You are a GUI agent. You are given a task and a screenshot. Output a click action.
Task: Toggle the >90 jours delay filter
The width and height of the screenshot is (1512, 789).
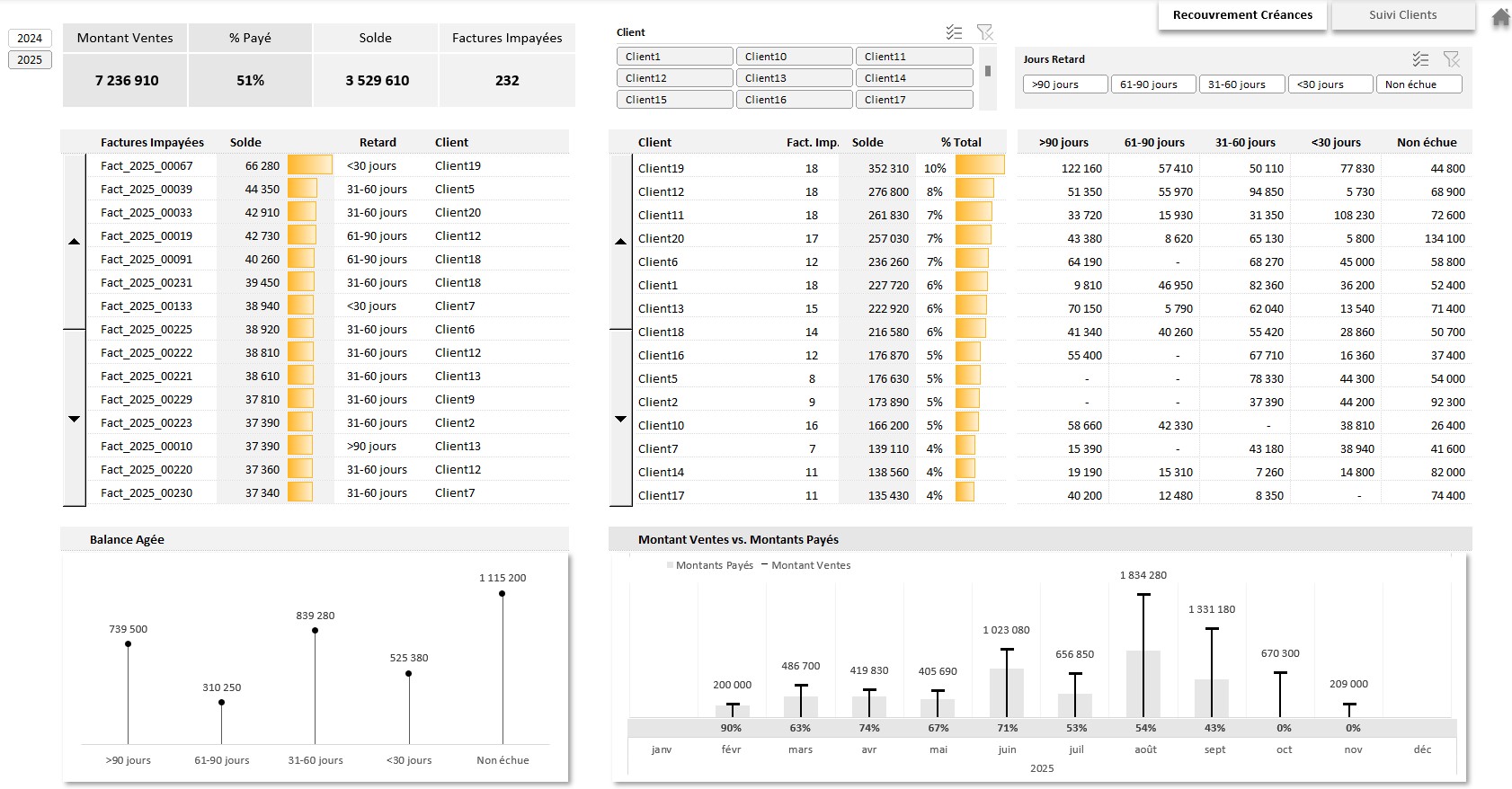coord(1064,84)
